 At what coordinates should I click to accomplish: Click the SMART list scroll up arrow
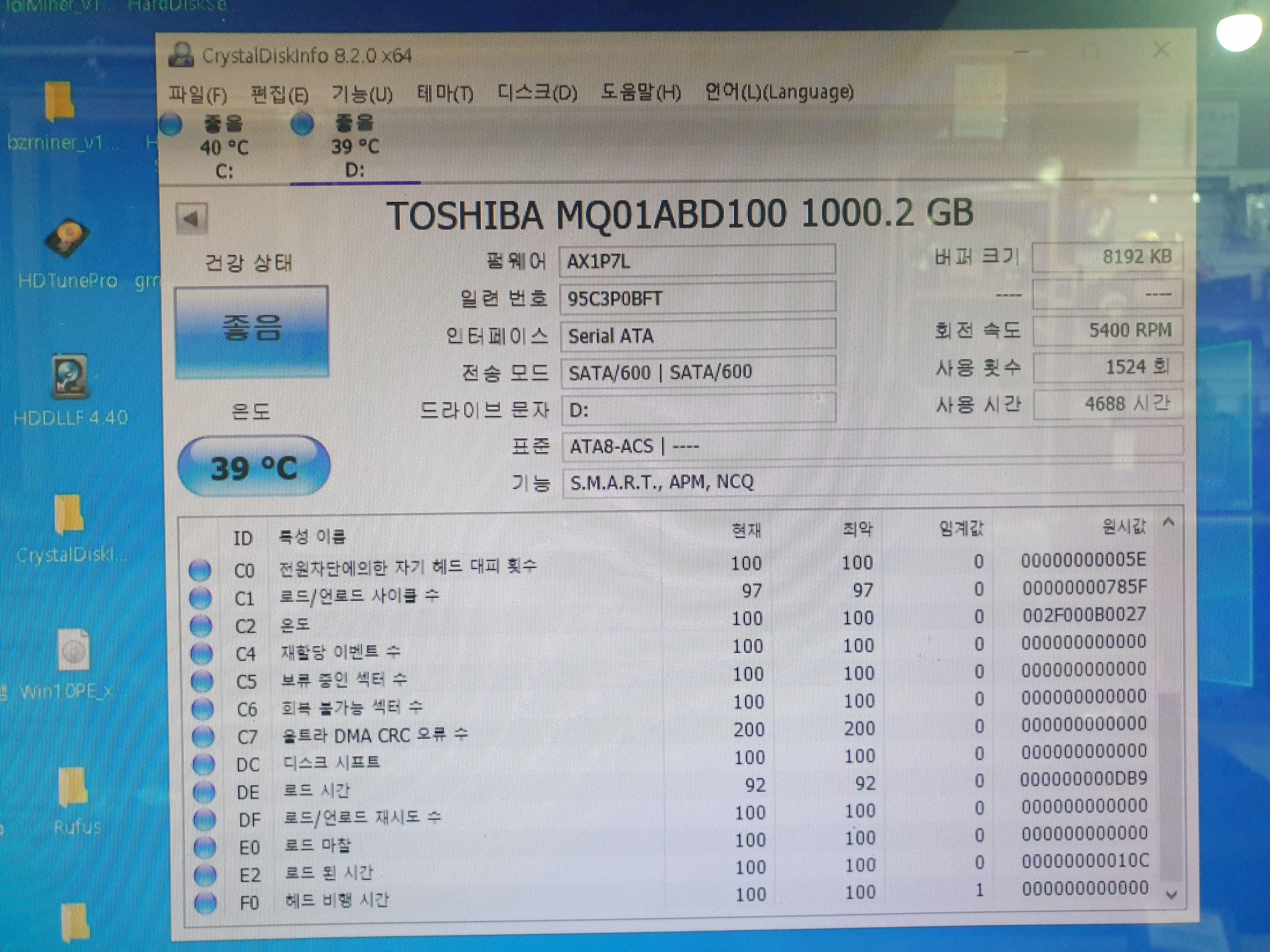click(x=1168, y=523)
